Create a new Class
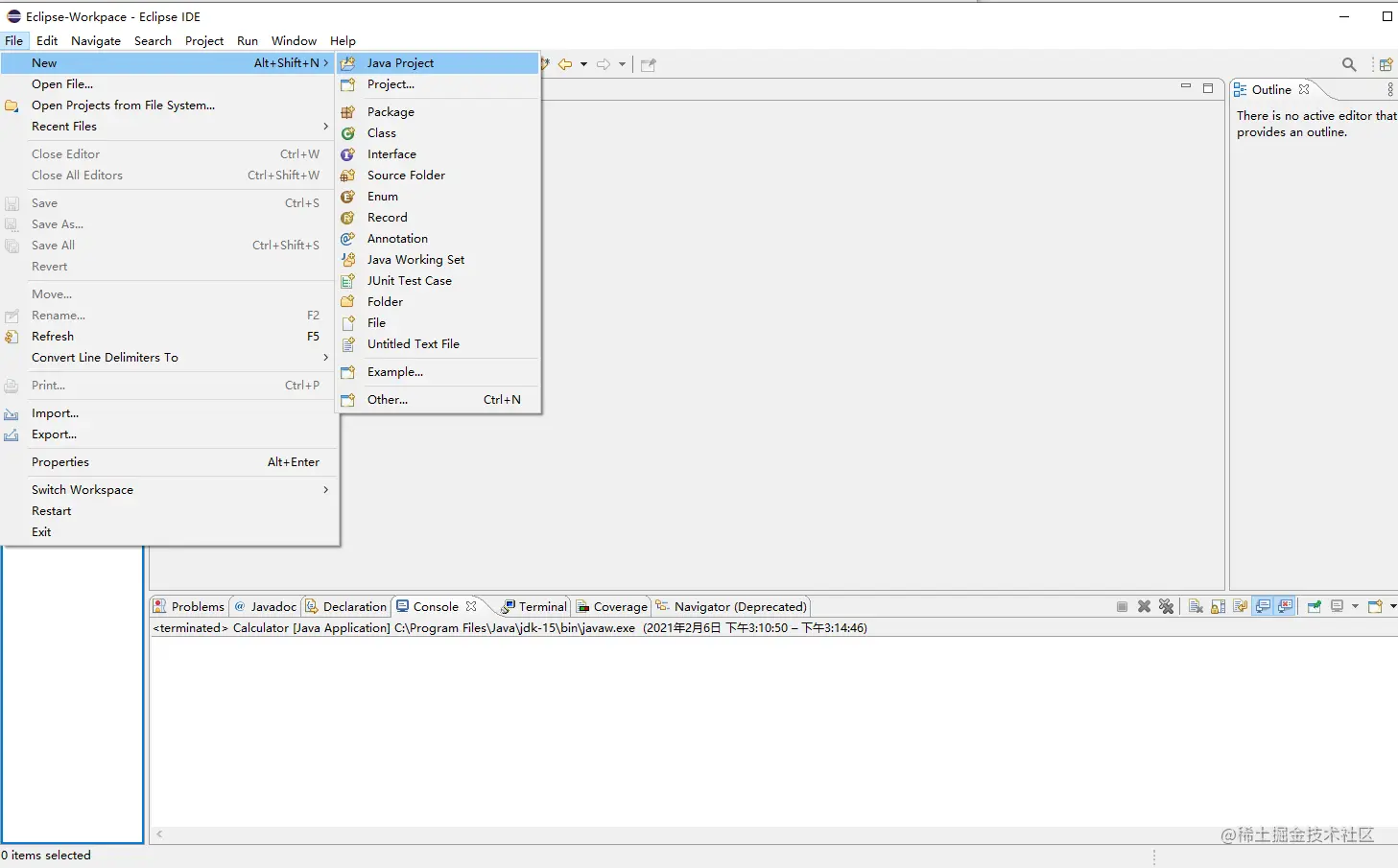Screen dimensions: 1398x868 pyautogui.click(x=438, y=132)
